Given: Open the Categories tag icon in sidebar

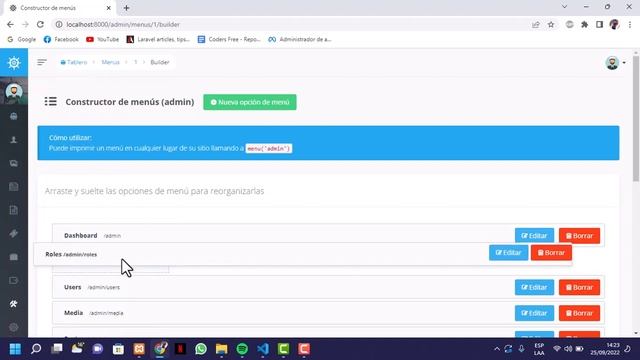Looking at the screenshot, I should pyautogui.click(x=14, y=233).
